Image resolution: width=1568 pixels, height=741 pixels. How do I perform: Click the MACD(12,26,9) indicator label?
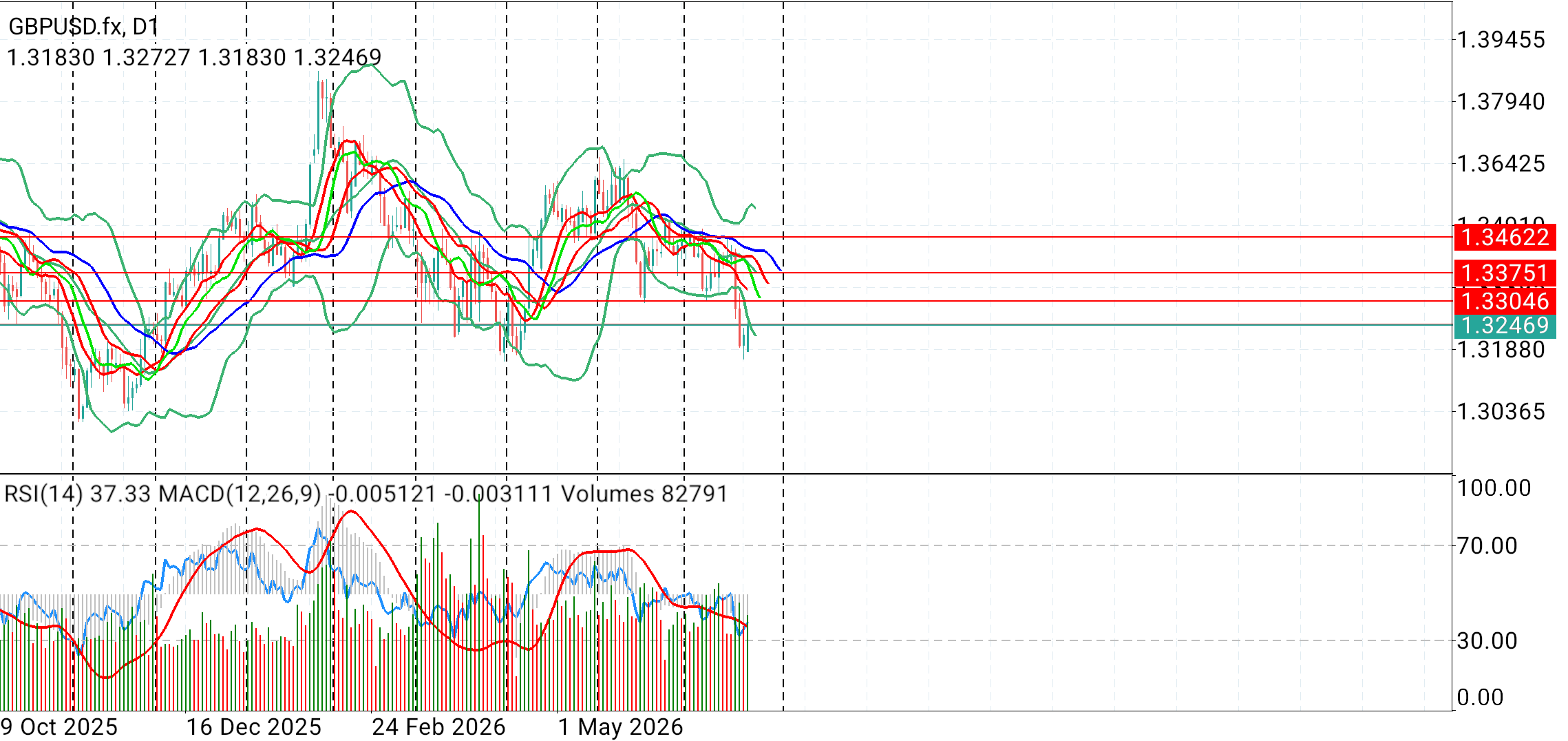click(x=357, y=494)
